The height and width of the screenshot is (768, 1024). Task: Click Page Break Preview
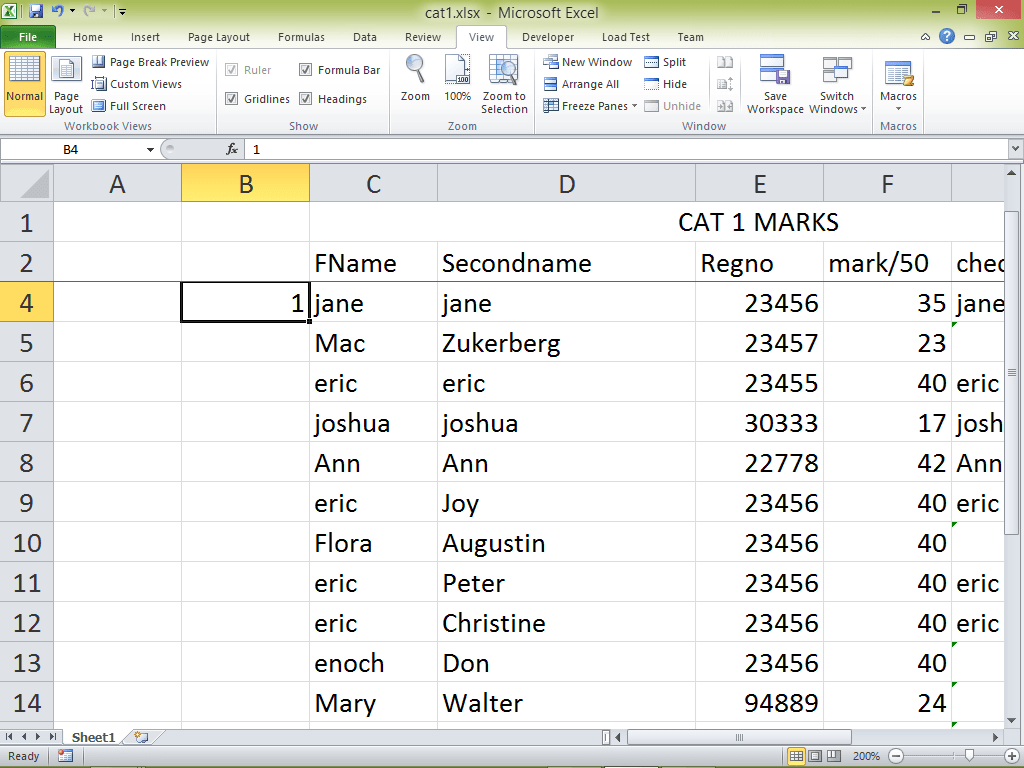tap(150, 61)
